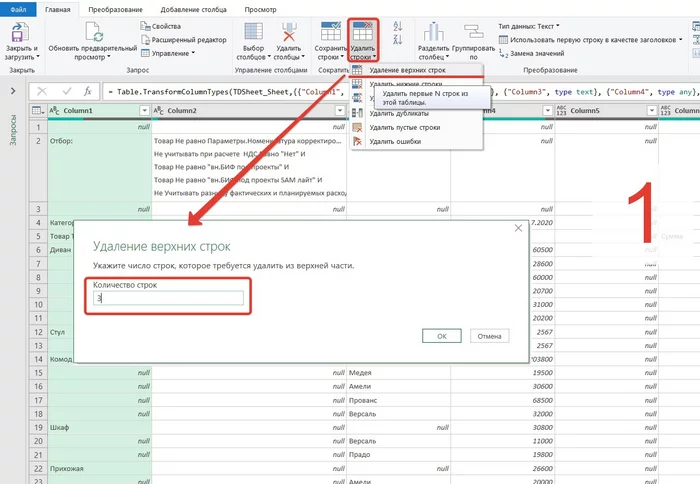Image resolution: width=700 pixels, height=484 pixels.
Task: Click the fx function icon
Action: [x=88, y=92]
